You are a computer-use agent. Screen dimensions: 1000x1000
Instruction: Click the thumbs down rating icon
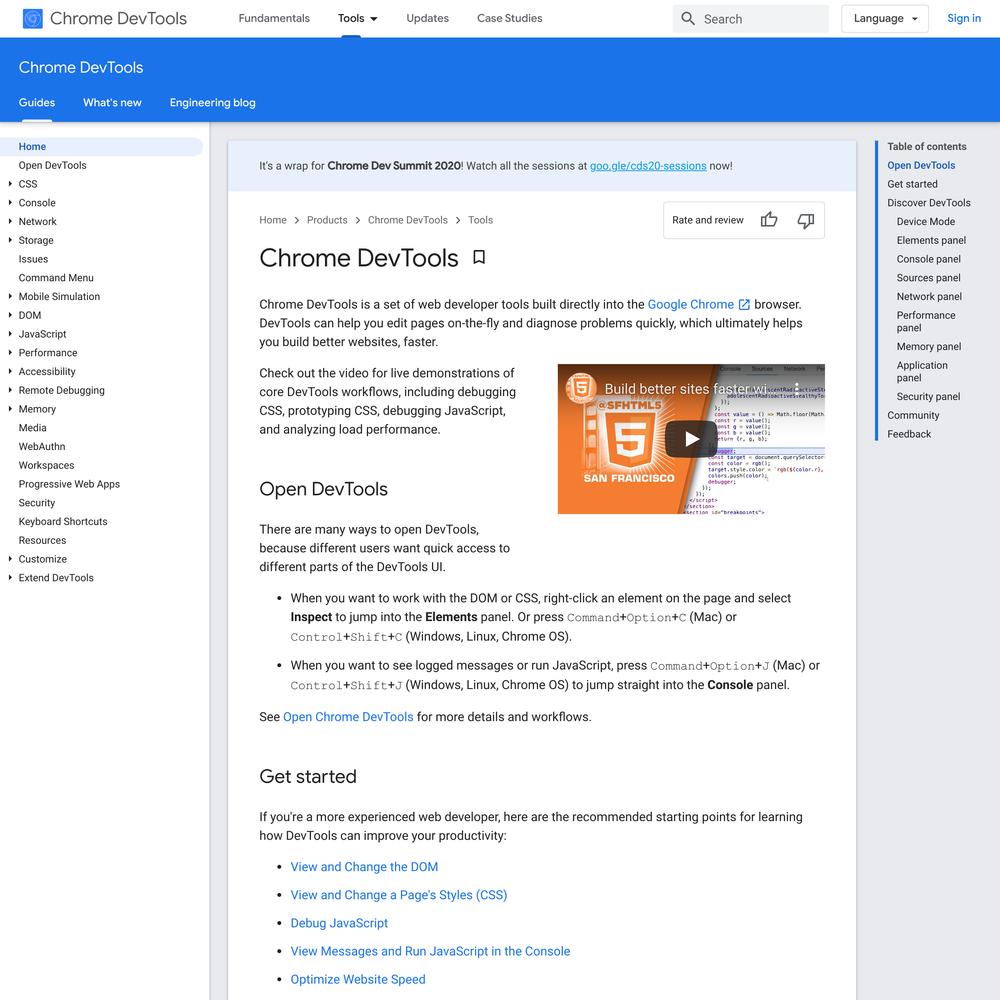pyautogui.click(x=805, y=220)
